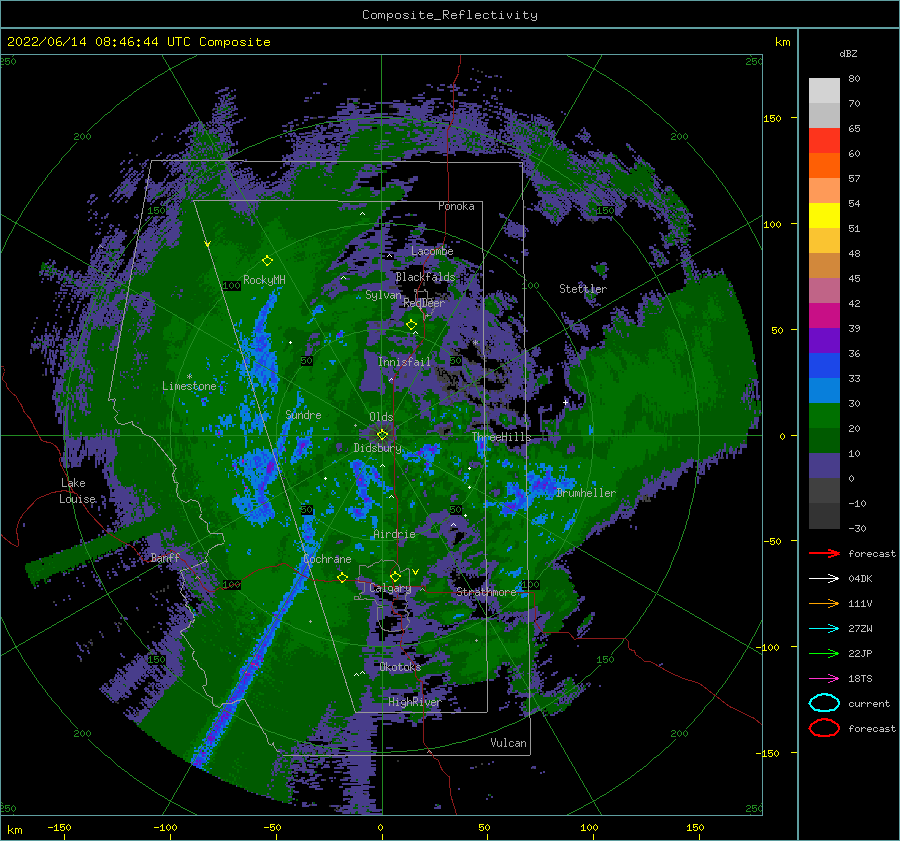Click the Drumheller city label
Viewport: 900px width, 841px height.
[586, 493]
